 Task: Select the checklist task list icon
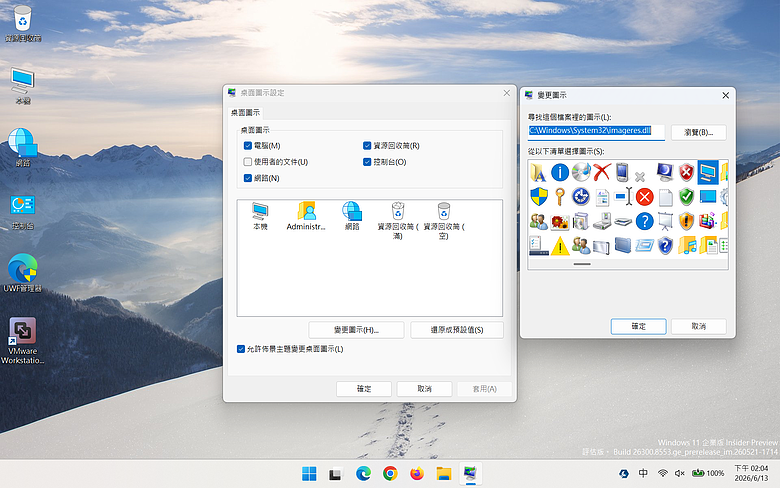(x=538, y=246)
